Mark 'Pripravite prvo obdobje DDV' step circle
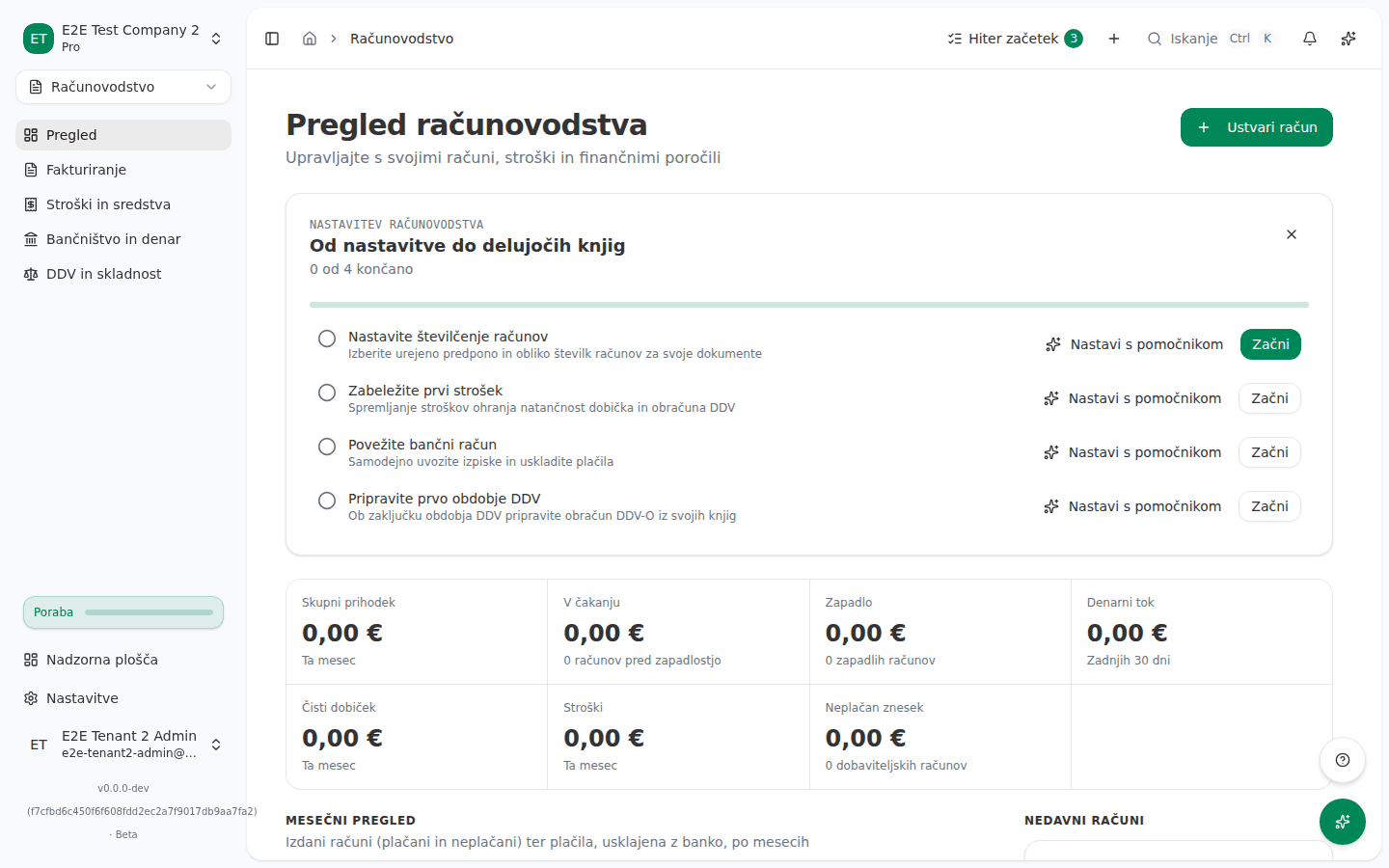1389x868 pixels. click(327, 501)
